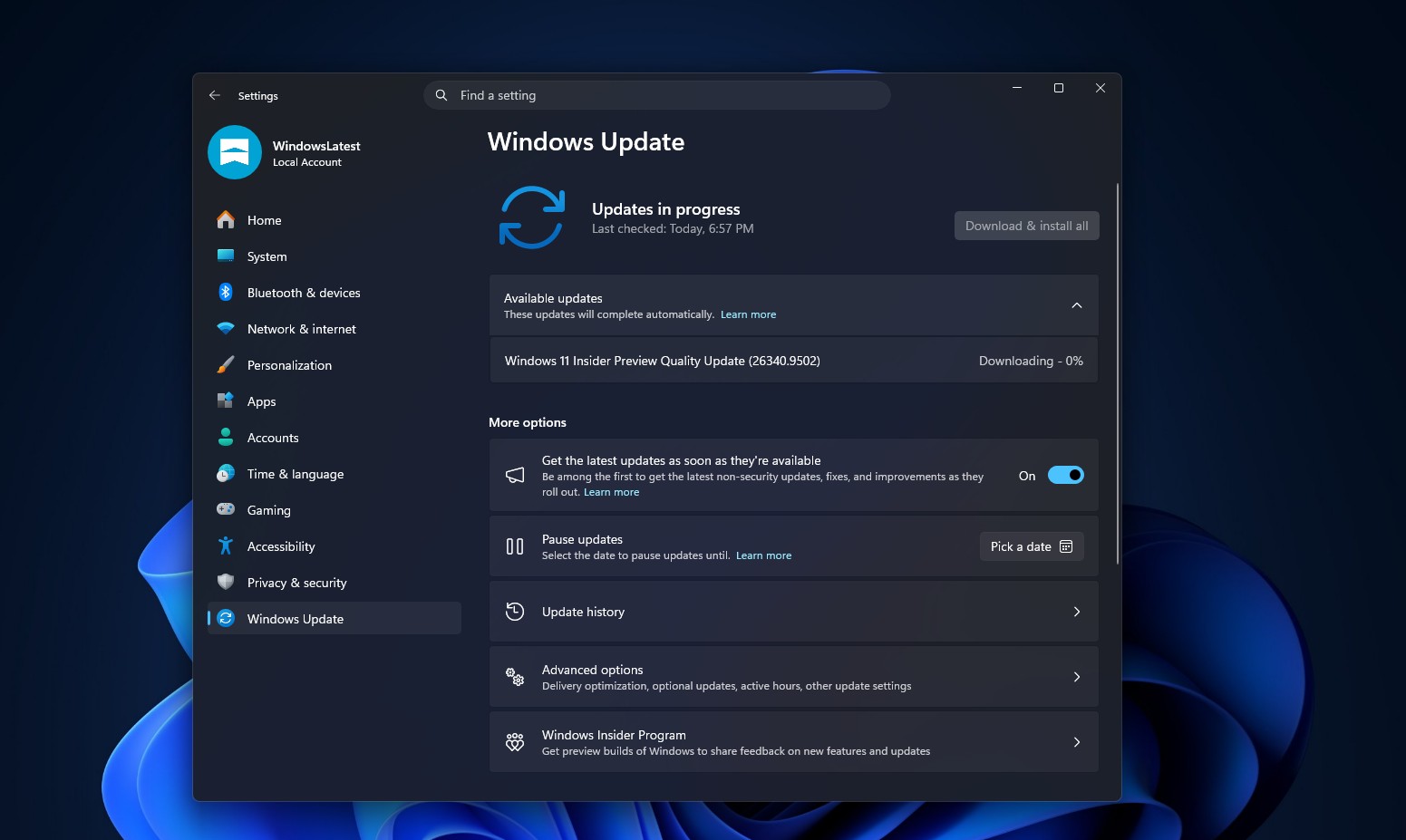Click the calendar icon in Pick a date
Image resolution: width=1406 pixels, height=840 pixels.
pos(1066,546)
